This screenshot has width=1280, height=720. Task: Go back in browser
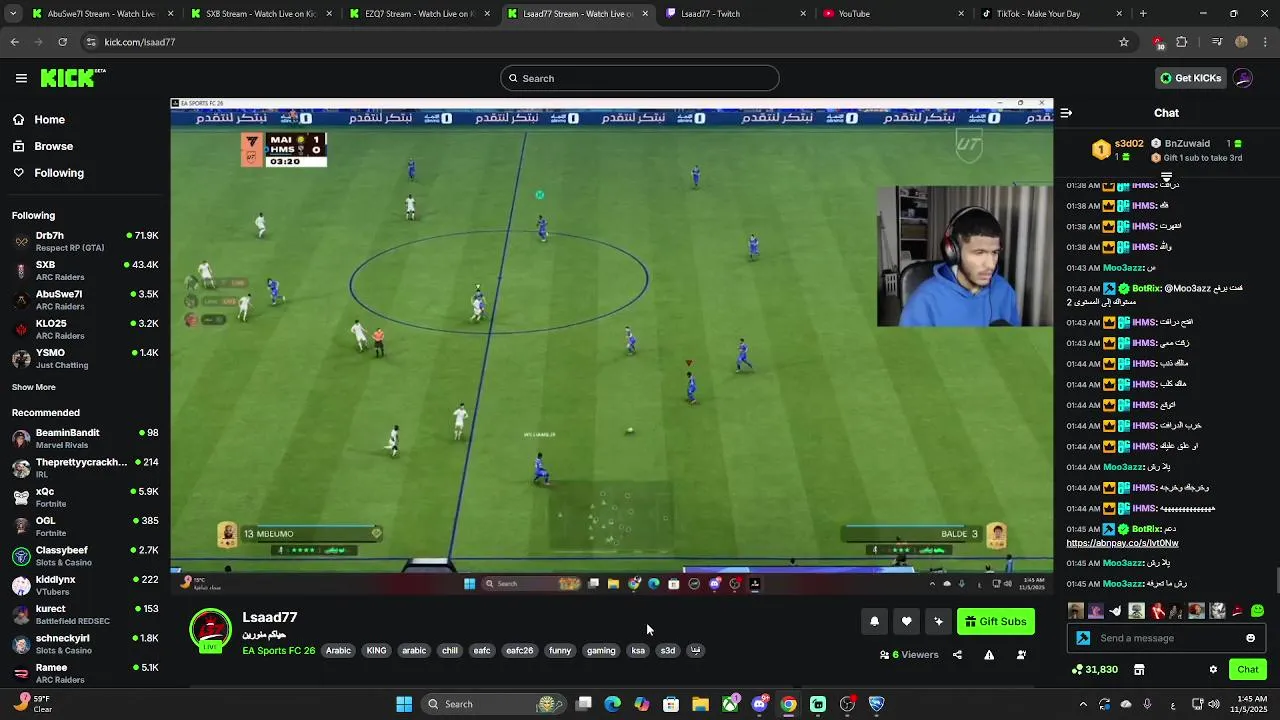[x=15, y=42]
